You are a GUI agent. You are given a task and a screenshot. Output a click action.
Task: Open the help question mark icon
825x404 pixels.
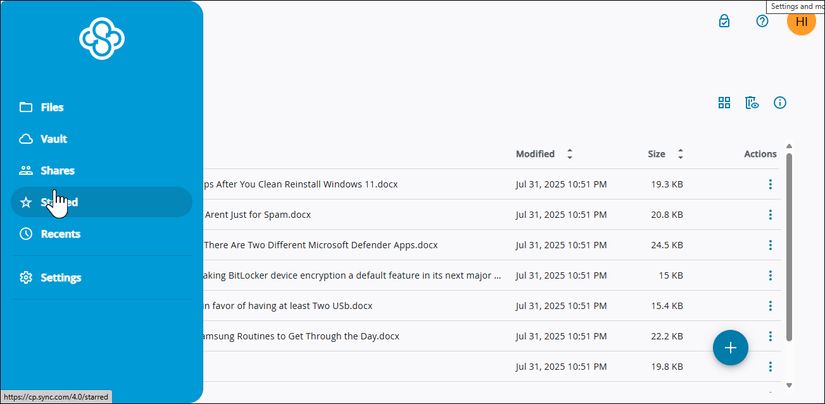pyautogui.click(x=762, y=21)
